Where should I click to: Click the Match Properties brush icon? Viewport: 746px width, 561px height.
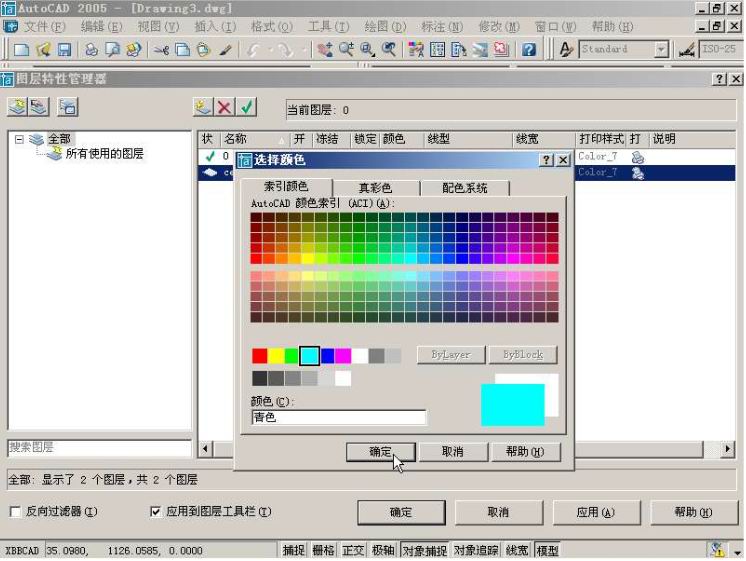[225, 49]
